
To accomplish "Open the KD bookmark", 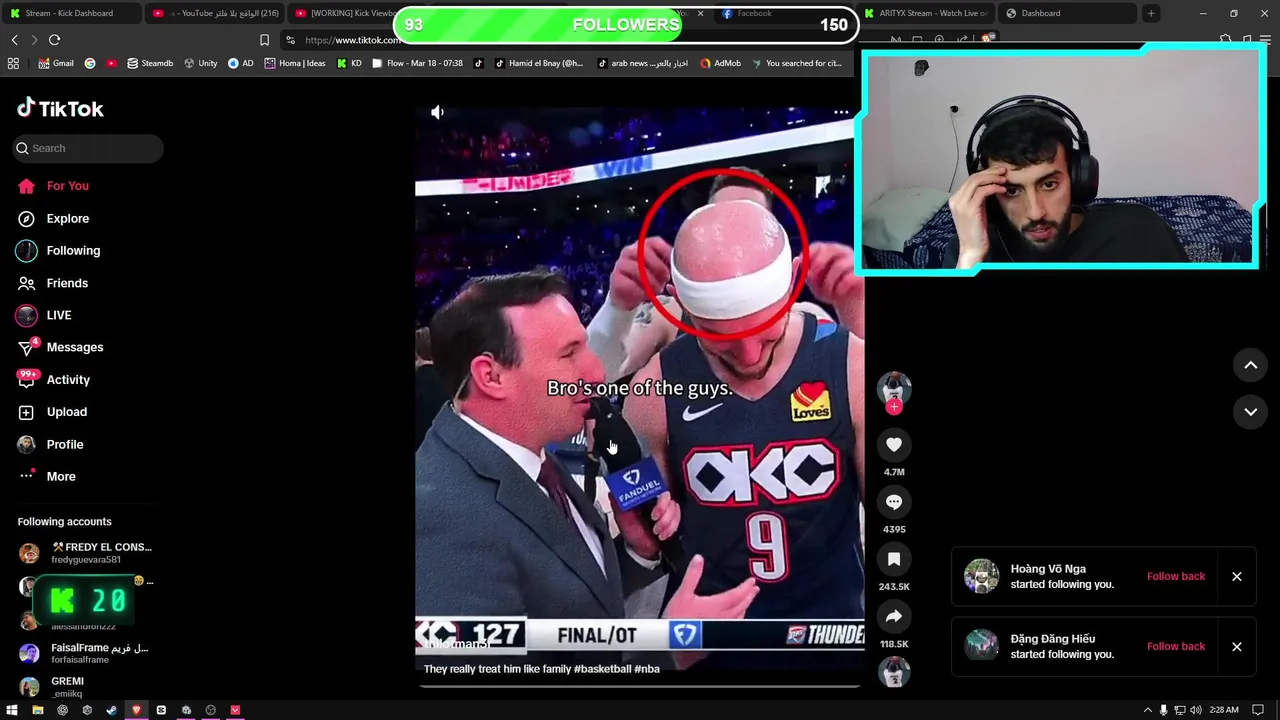I will [349, 63].
